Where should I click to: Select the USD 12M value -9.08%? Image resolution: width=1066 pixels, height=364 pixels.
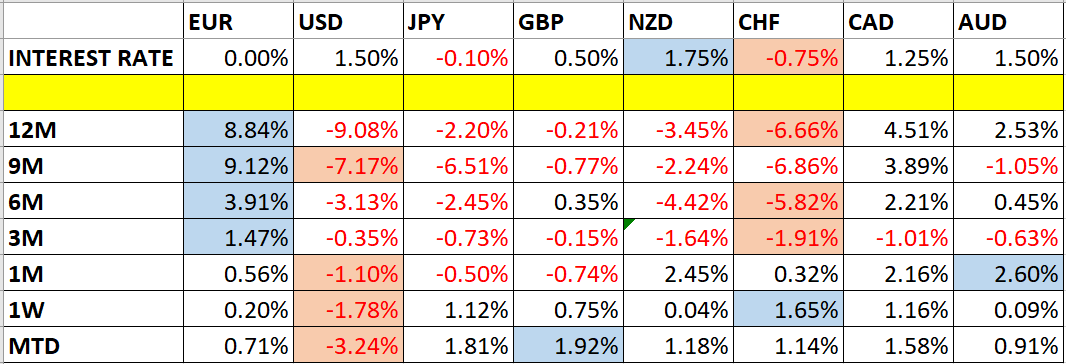tap(349, 129)
